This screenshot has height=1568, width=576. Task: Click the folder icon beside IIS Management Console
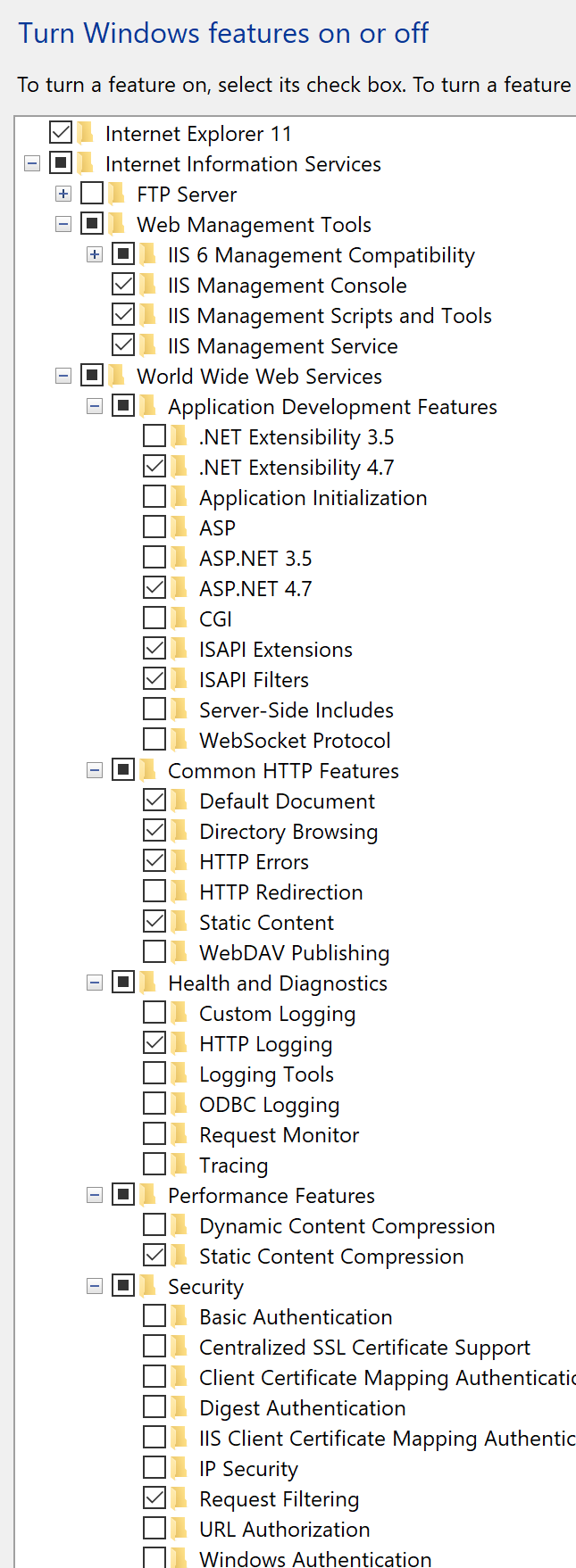[148, 286]
